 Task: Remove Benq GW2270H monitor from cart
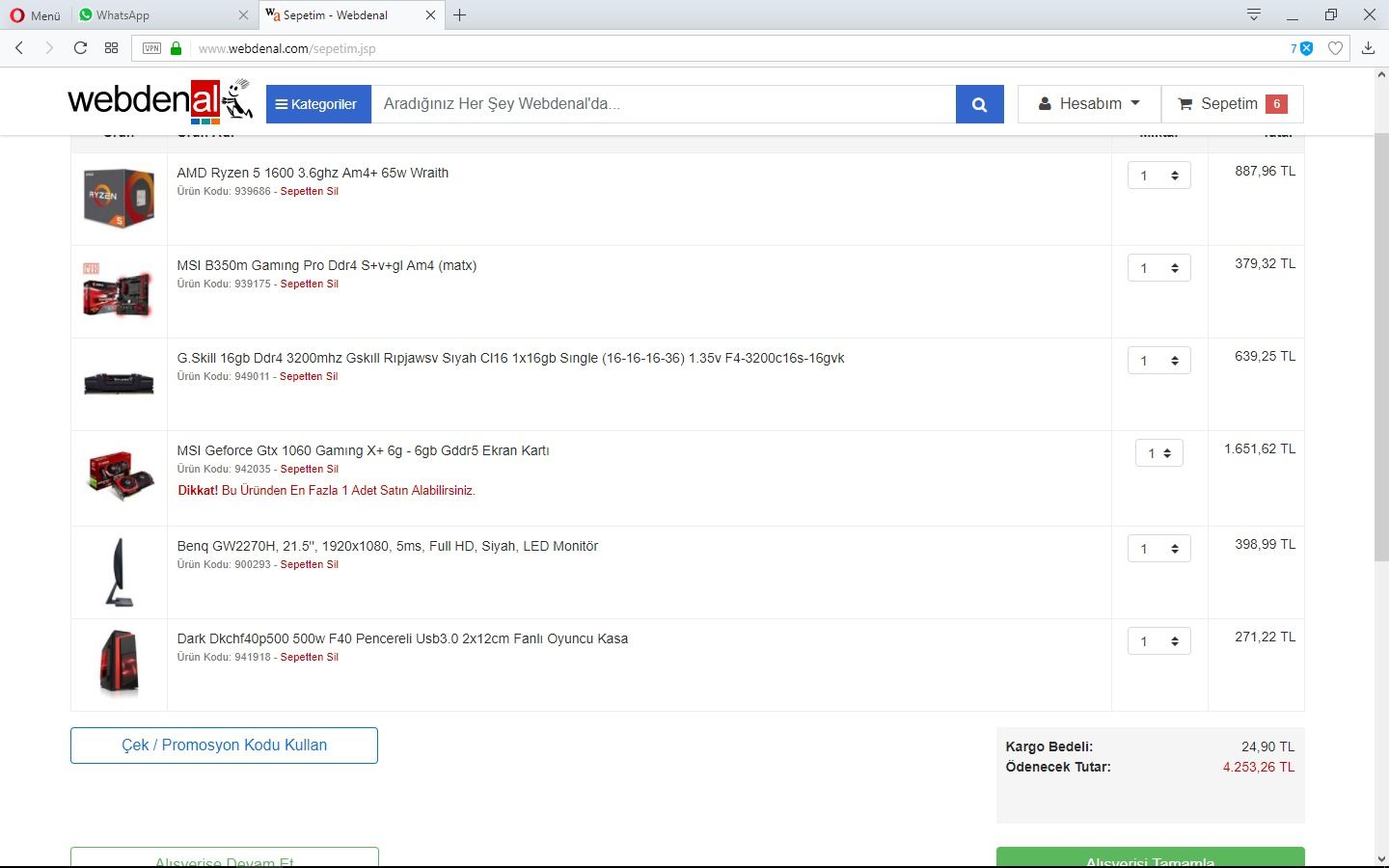(x=309, y=564)
